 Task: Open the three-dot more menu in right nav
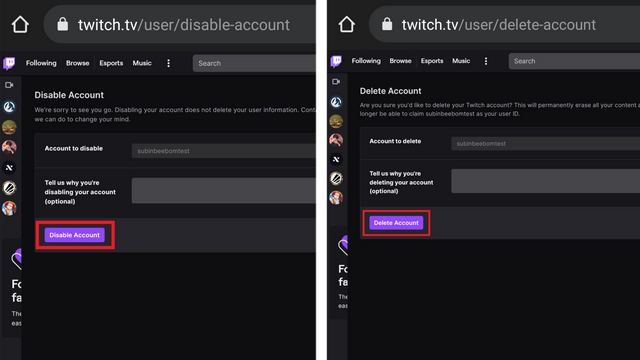point(486,61)
